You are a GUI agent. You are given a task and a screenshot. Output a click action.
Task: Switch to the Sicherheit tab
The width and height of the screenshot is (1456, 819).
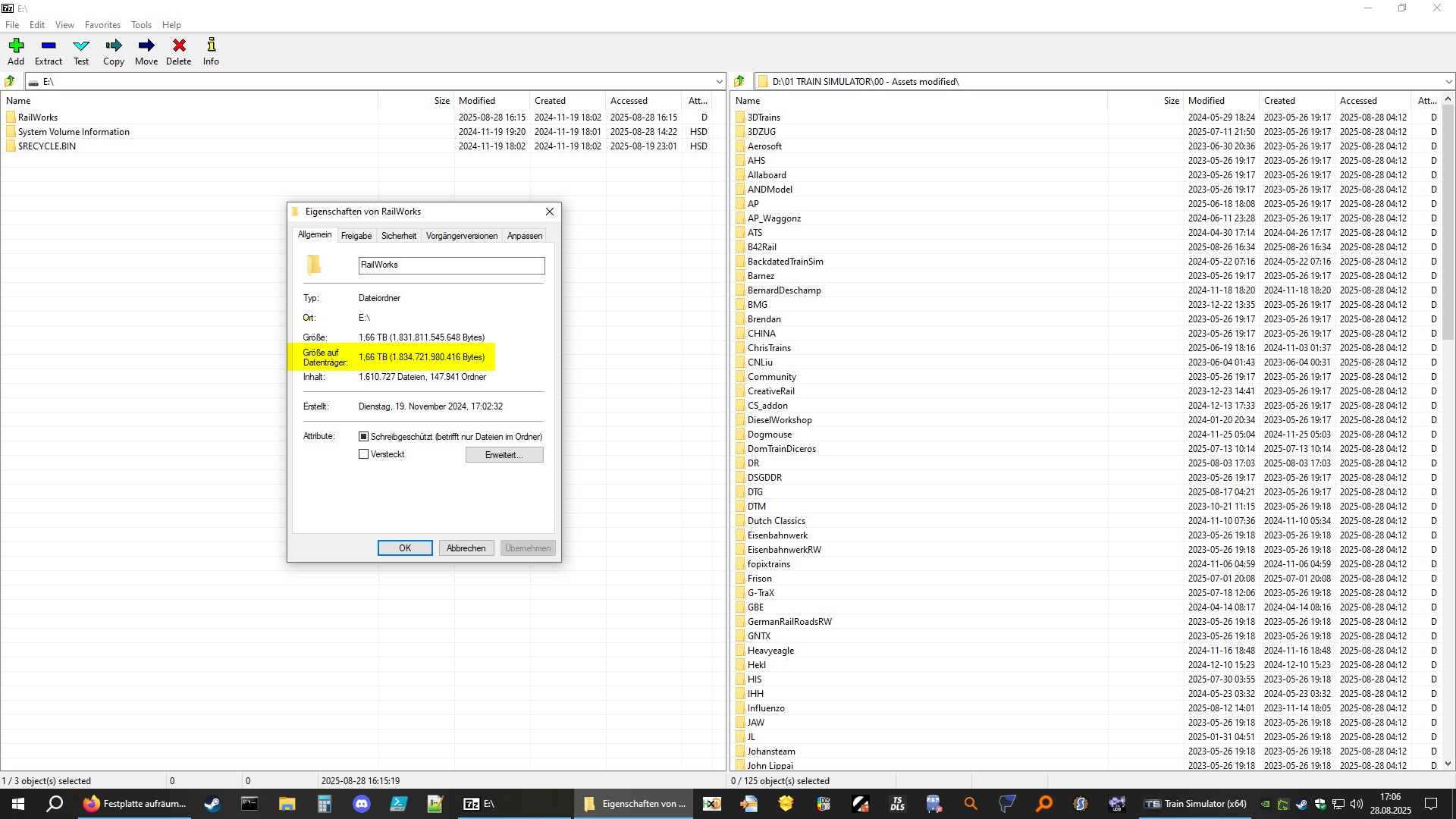(x=398, y=236)
